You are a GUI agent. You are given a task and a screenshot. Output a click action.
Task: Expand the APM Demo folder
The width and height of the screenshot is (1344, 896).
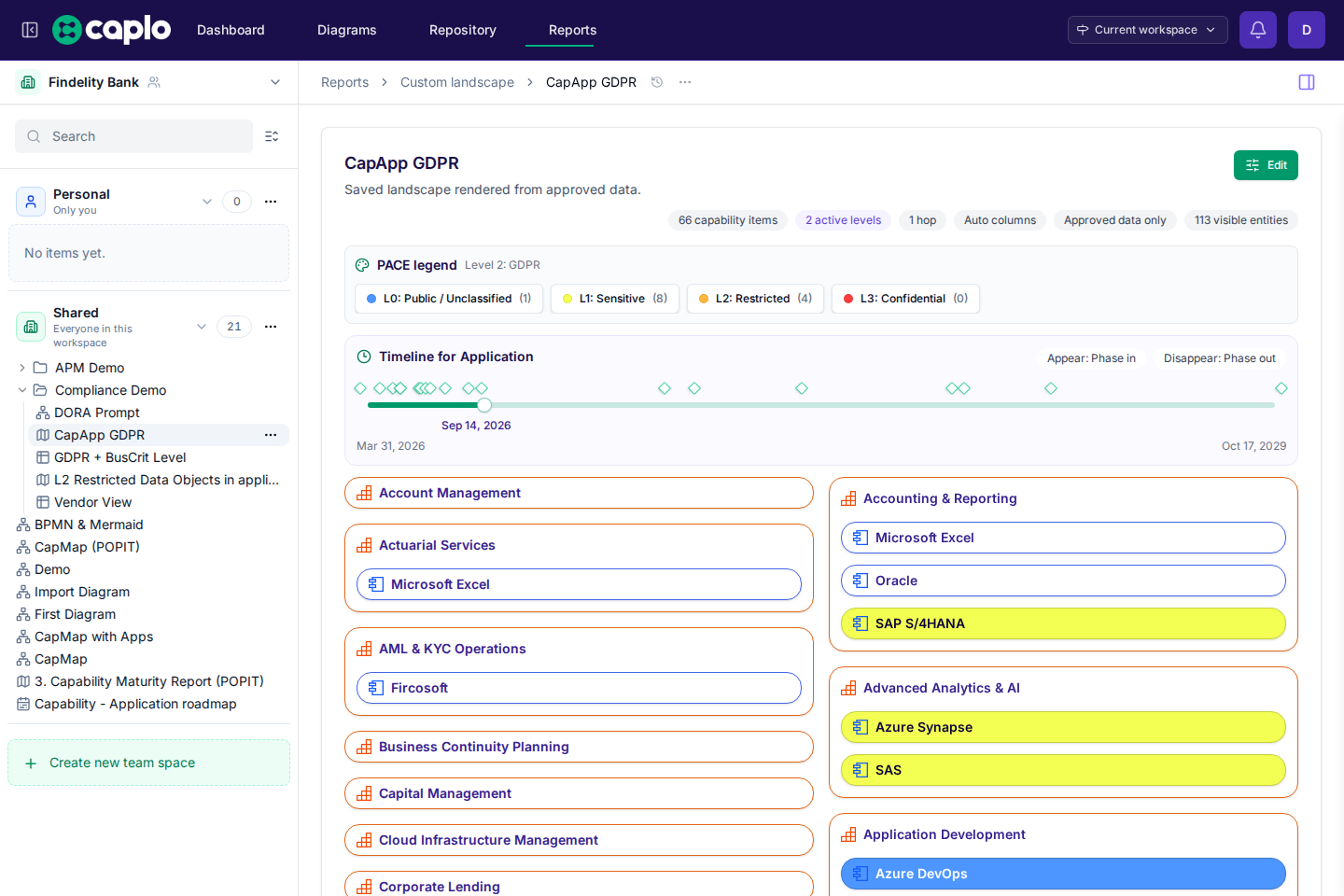[x=22, y=368]
